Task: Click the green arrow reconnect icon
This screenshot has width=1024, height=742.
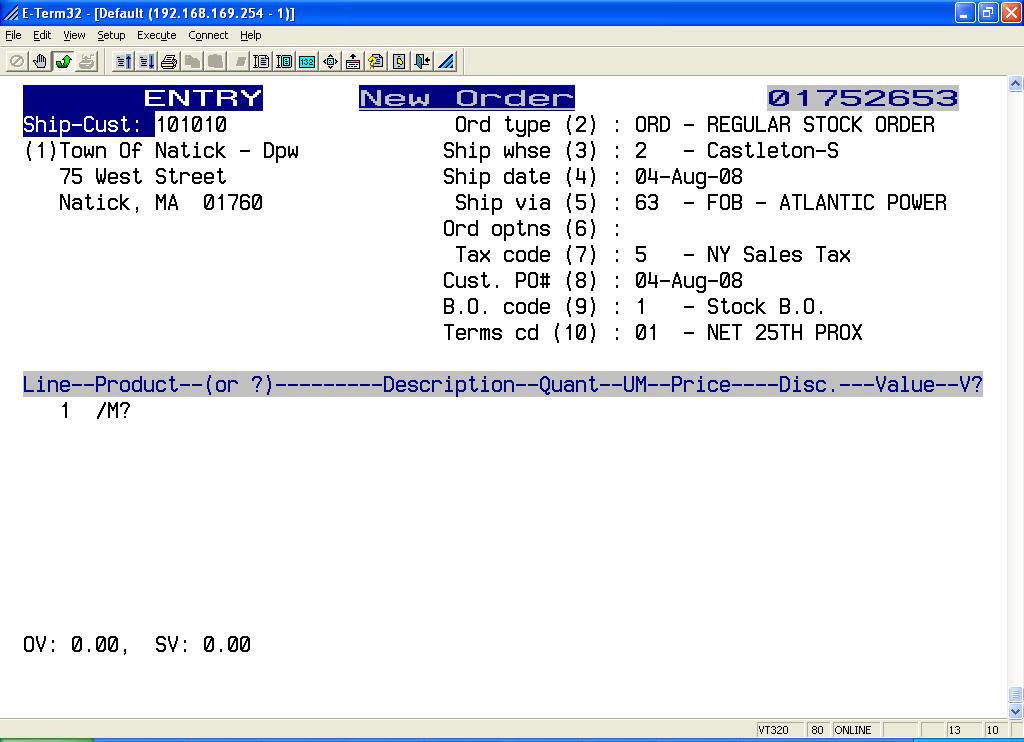Action: click(x=63, y=62)
